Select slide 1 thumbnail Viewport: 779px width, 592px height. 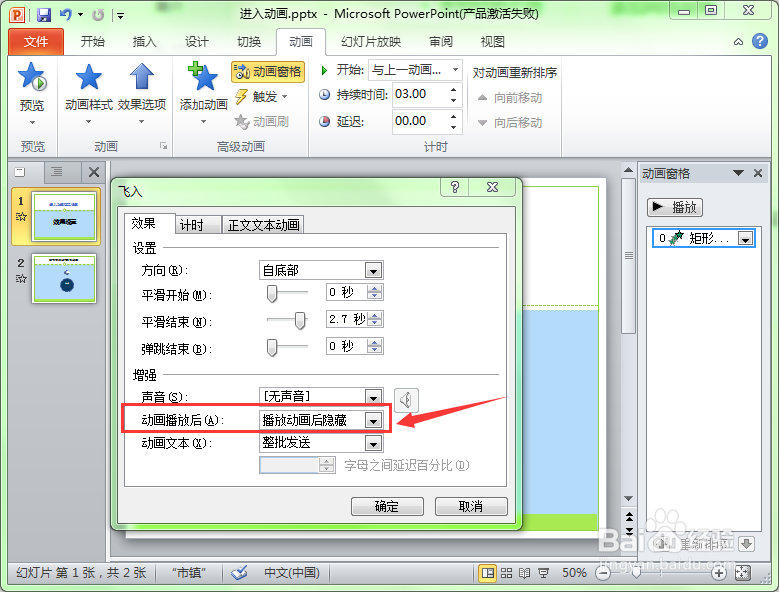tap(64, 217)
